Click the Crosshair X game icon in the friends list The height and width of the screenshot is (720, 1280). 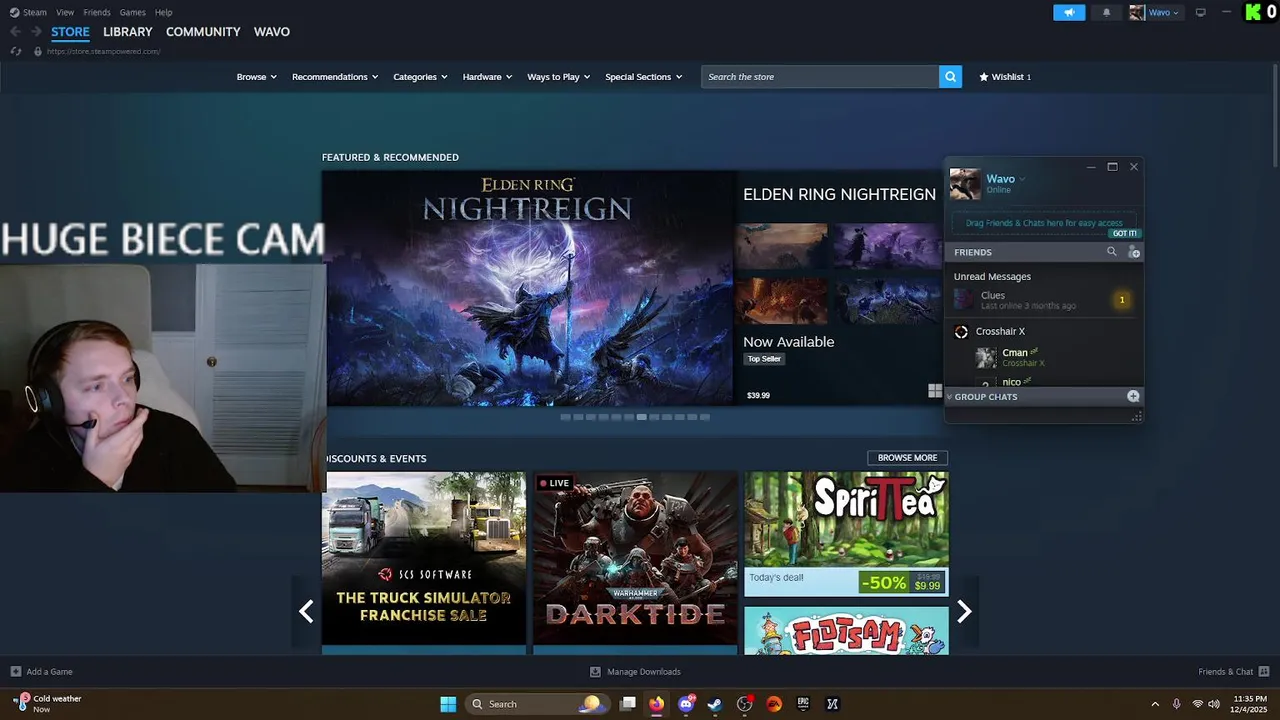961,332
